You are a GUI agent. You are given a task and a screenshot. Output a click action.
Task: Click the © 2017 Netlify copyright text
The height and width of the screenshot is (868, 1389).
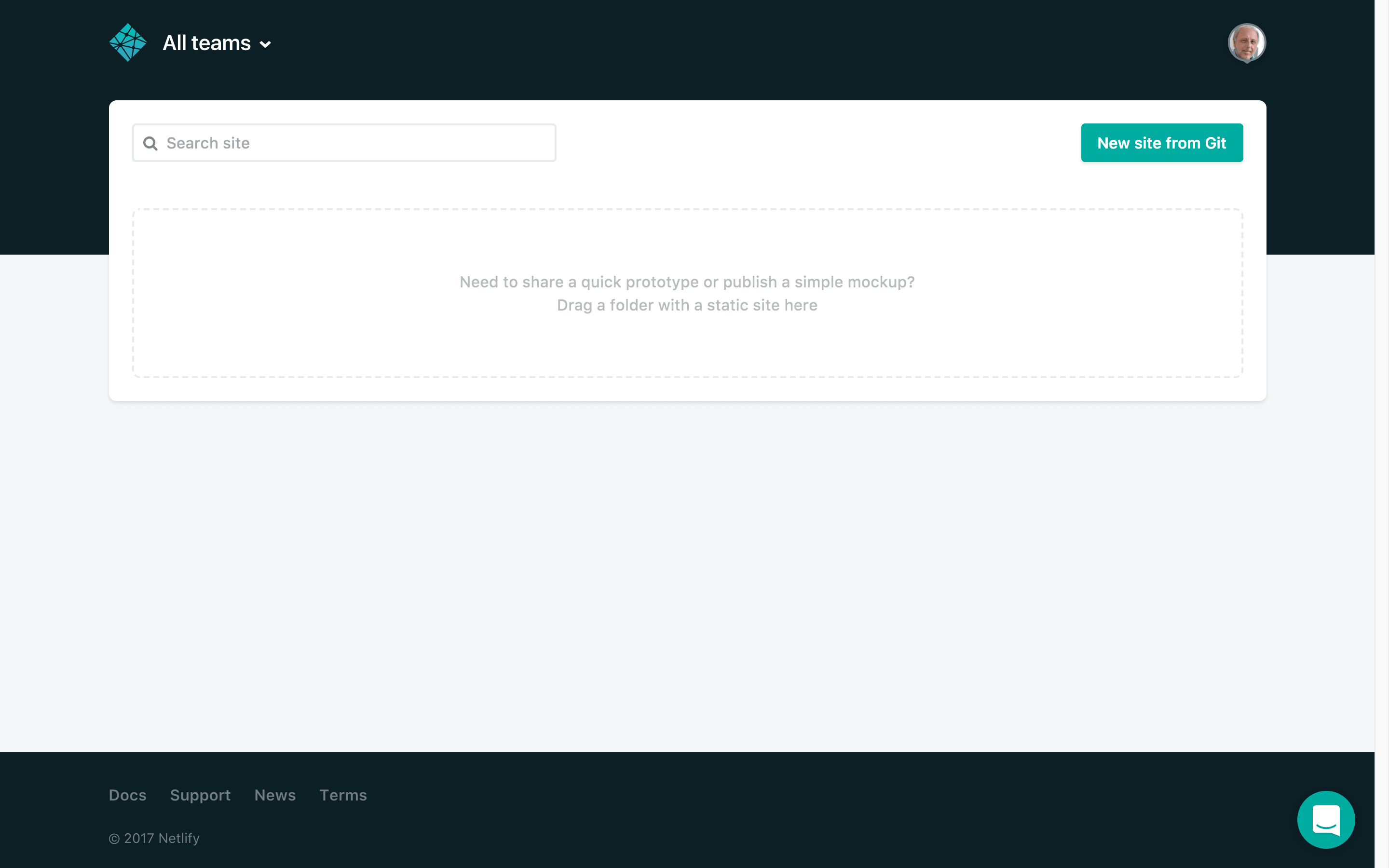(x=154, y=838)
